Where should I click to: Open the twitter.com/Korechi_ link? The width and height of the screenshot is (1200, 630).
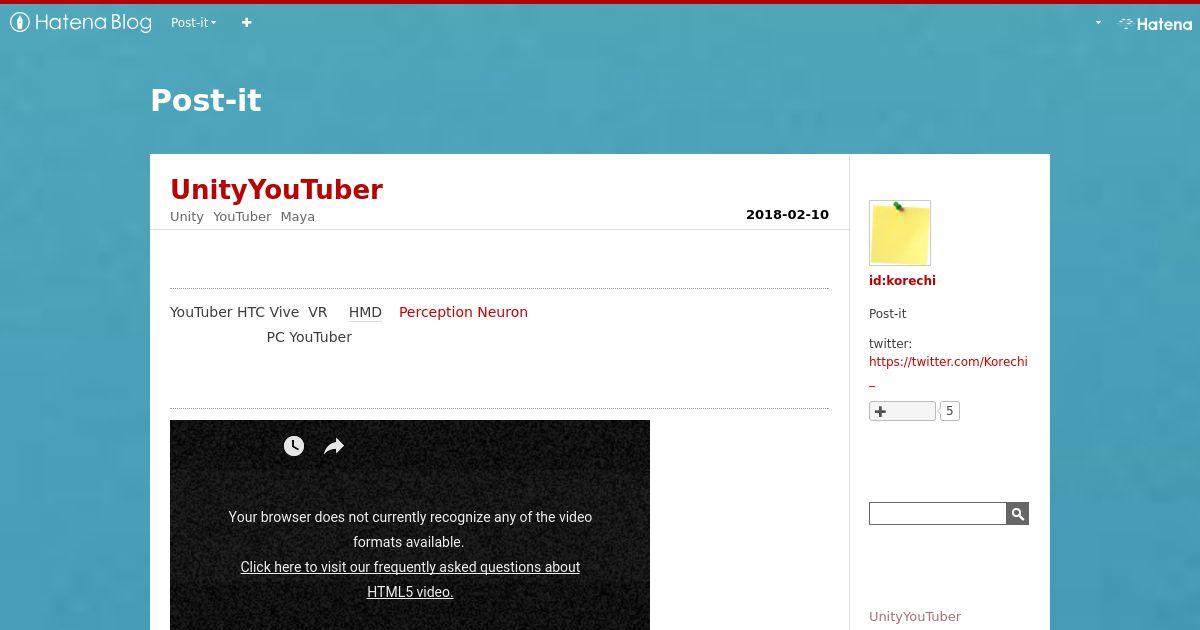point(948,371)
